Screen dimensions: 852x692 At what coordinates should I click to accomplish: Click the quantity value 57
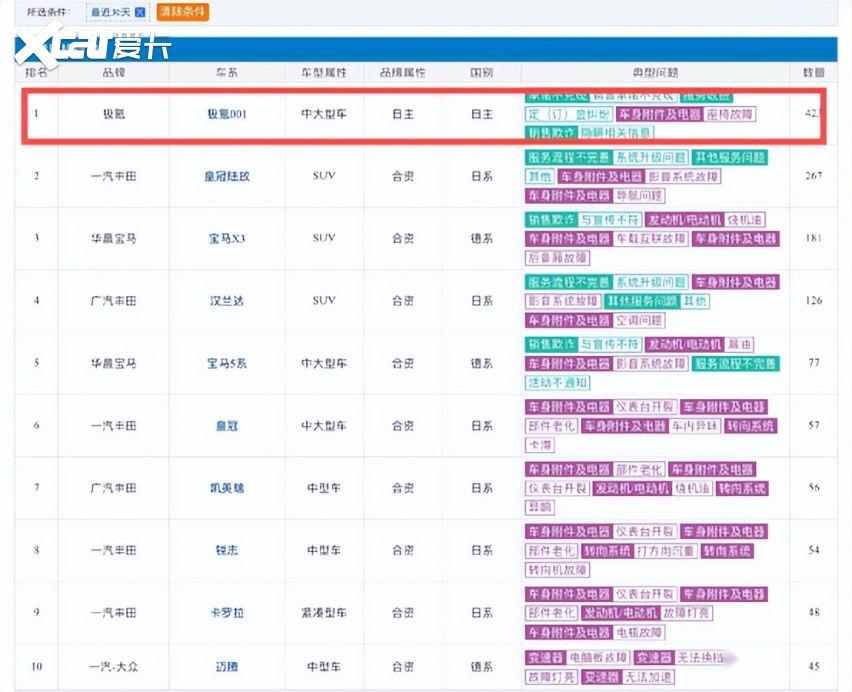[x=813, y=425]
